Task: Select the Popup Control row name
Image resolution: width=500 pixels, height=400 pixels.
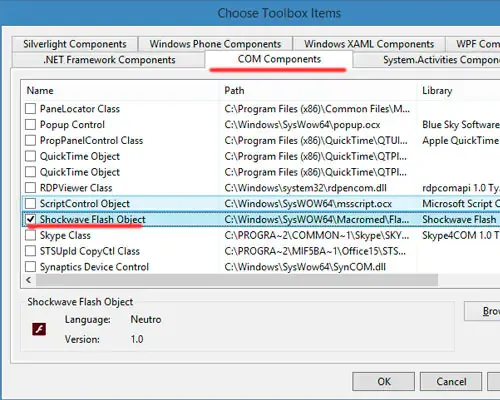Action: coord(72,125)
